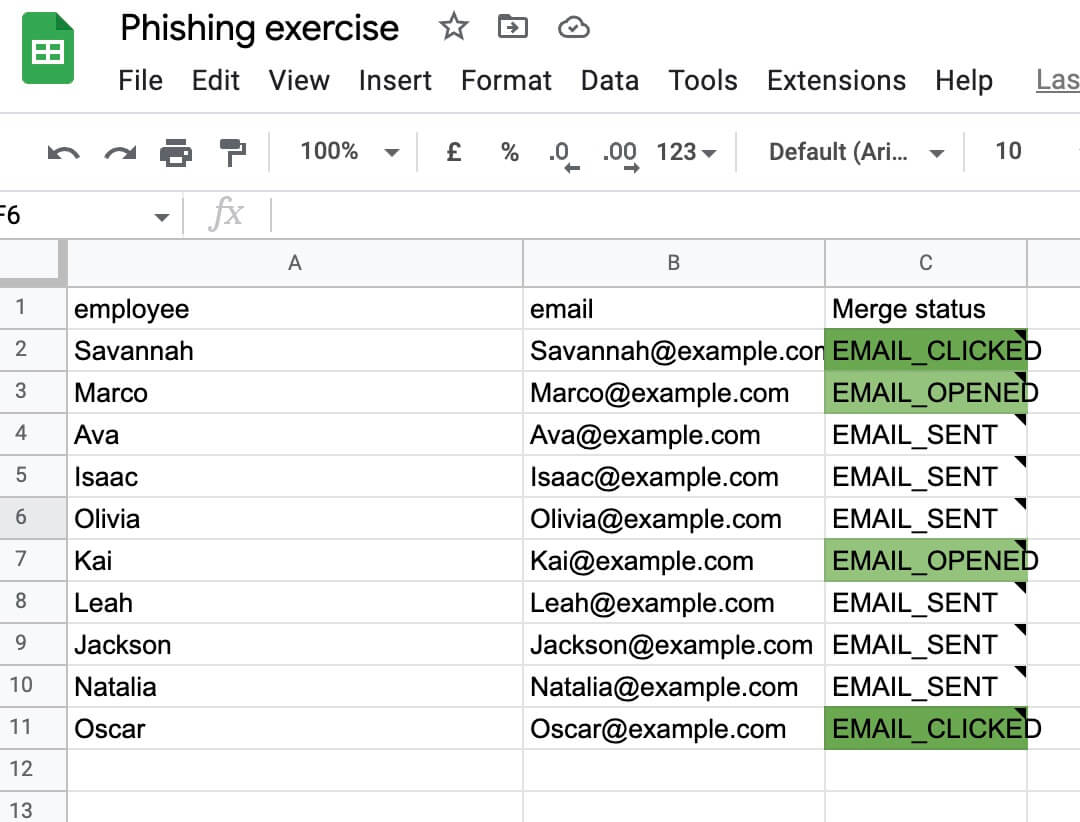Open the Data menu
The height and width of the screenshot is (822, 1080).
pos(610,81)
